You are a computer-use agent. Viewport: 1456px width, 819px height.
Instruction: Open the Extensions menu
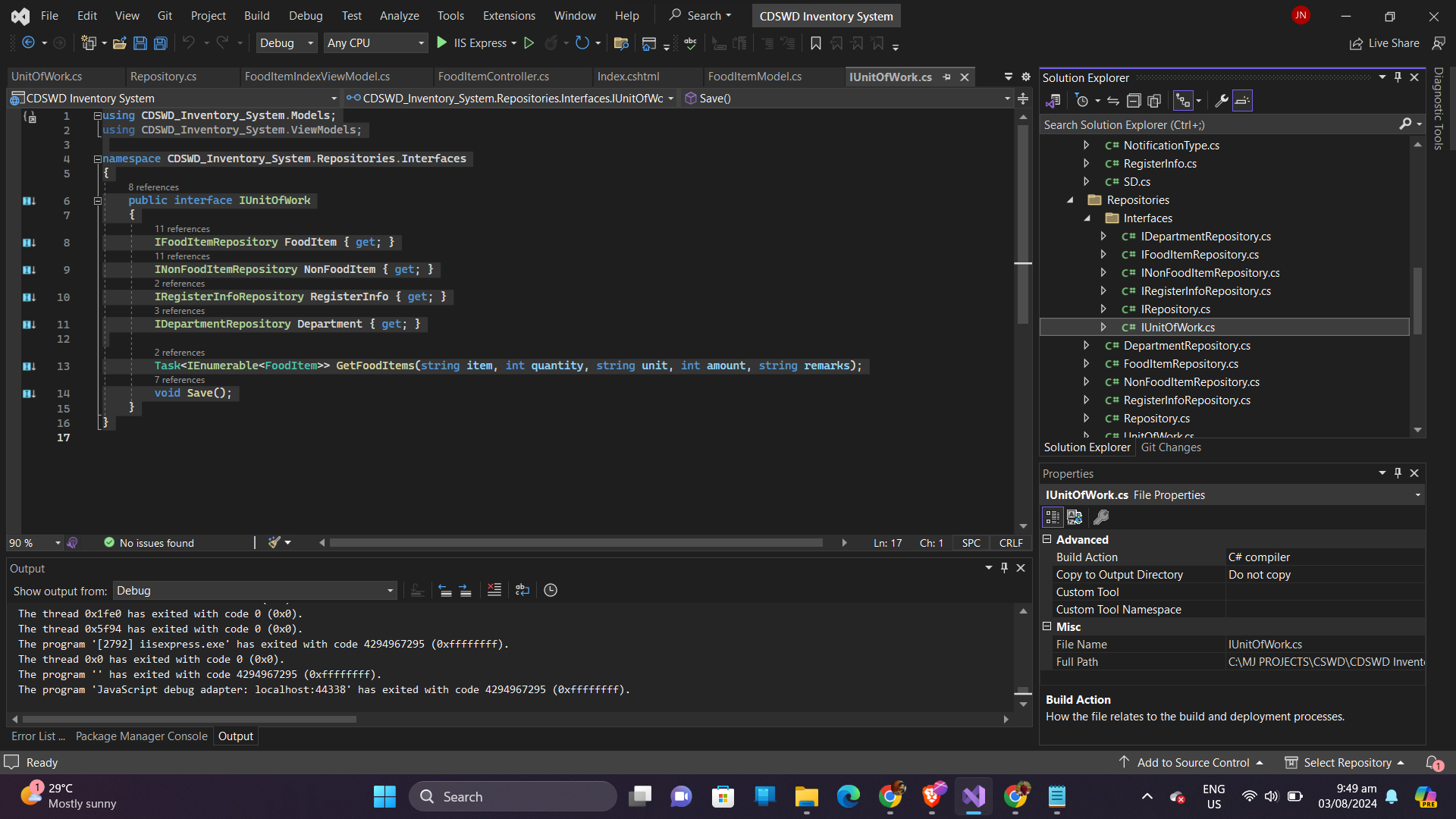tap(509, 15)
